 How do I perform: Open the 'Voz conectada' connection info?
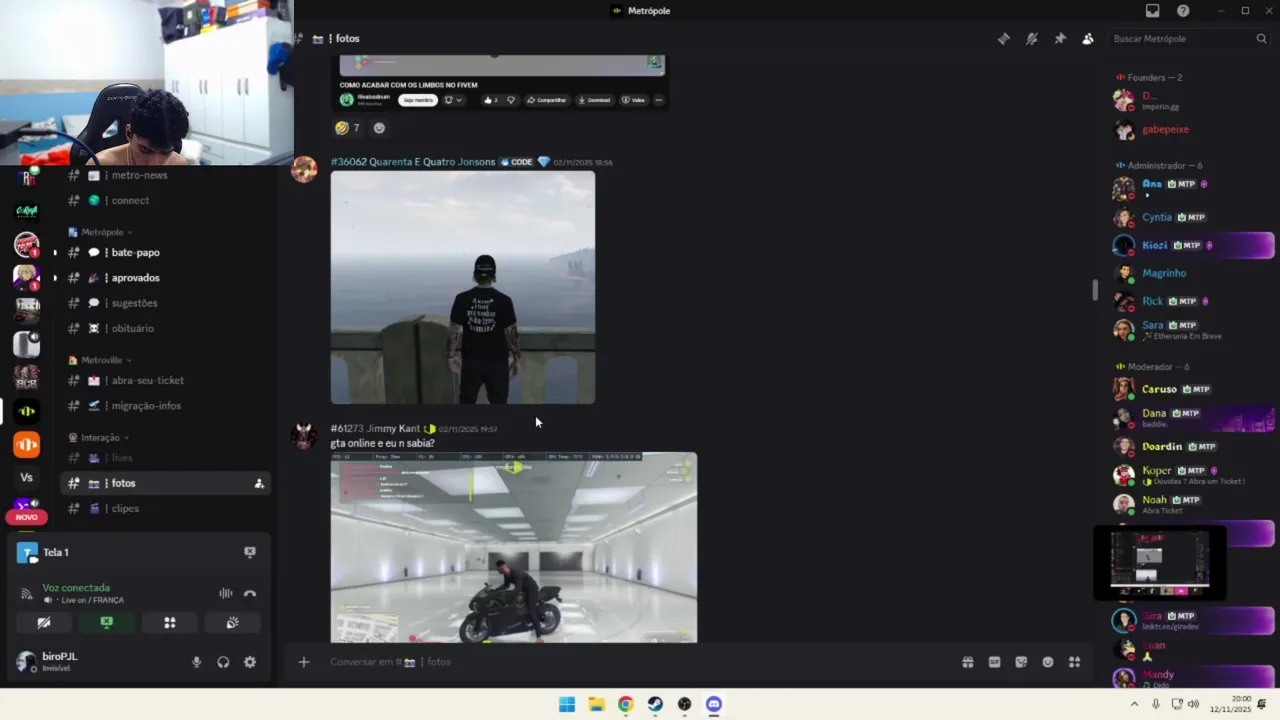[x=76, y=588]
